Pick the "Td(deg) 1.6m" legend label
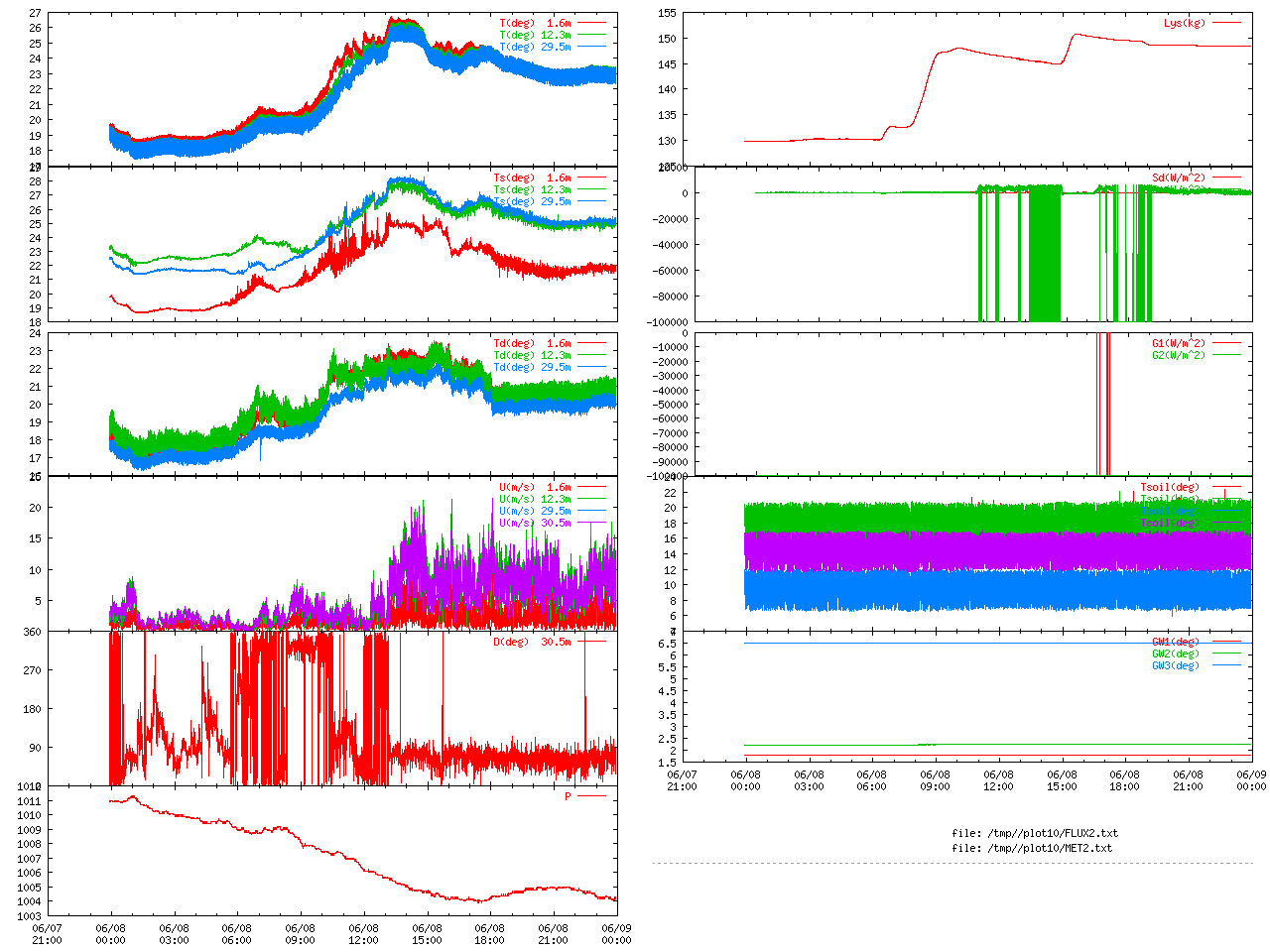The image size is (1270, 952). (x=533, y=343)
